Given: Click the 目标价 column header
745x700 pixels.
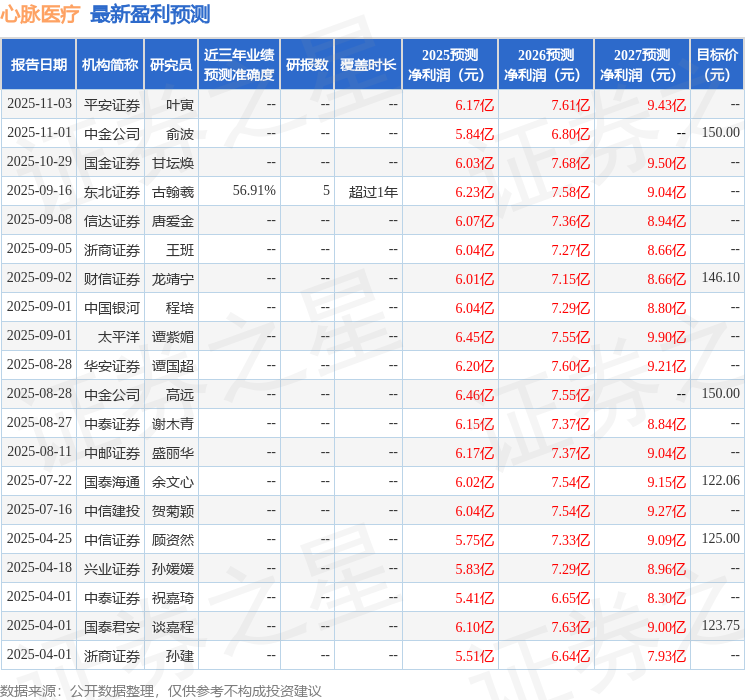Looking at the screenshot, I should pyautogui.click(x=717, y=65).
